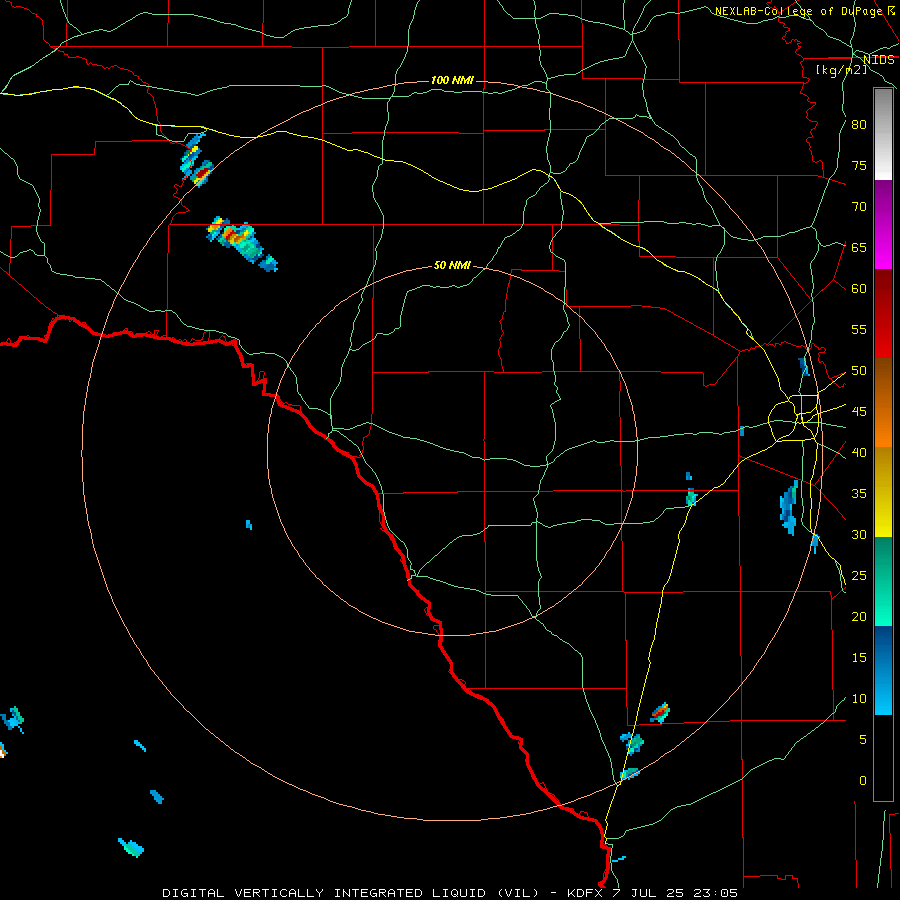Click the [kg/m2] units label
The width and height of the screenshot is (900, 900).
[841, 70]
